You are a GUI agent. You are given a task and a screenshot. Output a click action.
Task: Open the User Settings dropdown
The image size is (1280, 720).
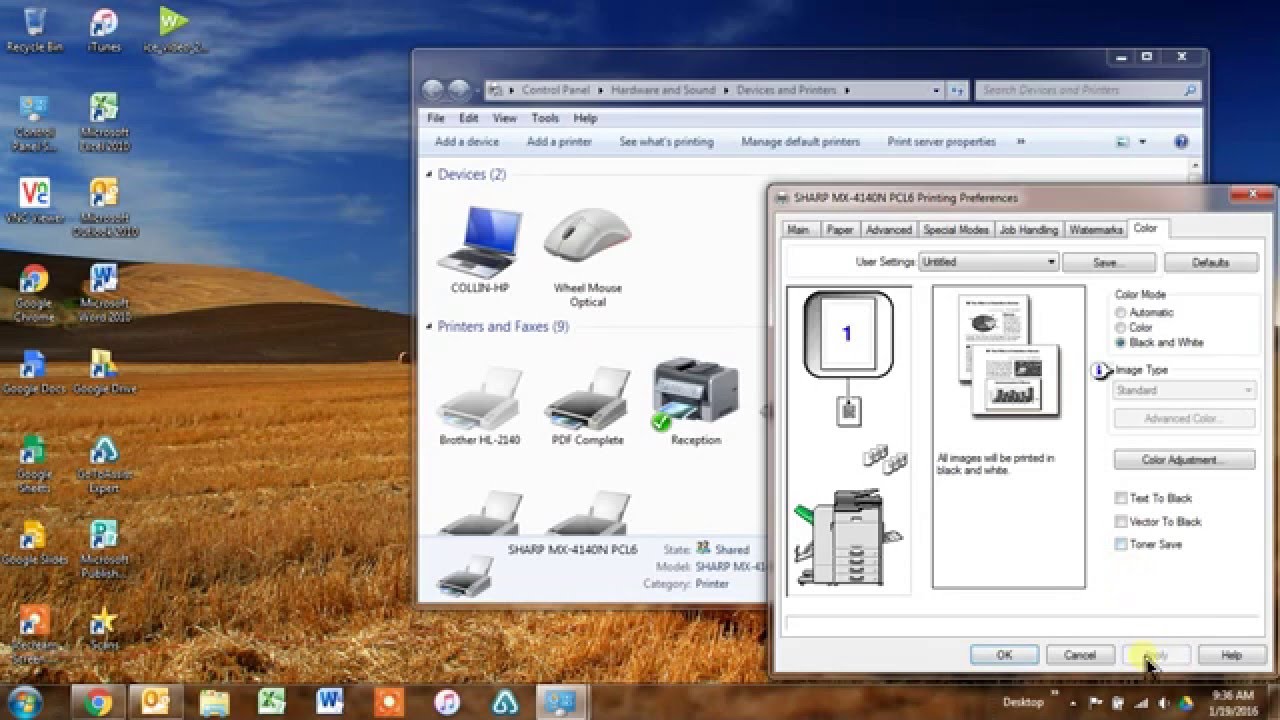point(988,262)
